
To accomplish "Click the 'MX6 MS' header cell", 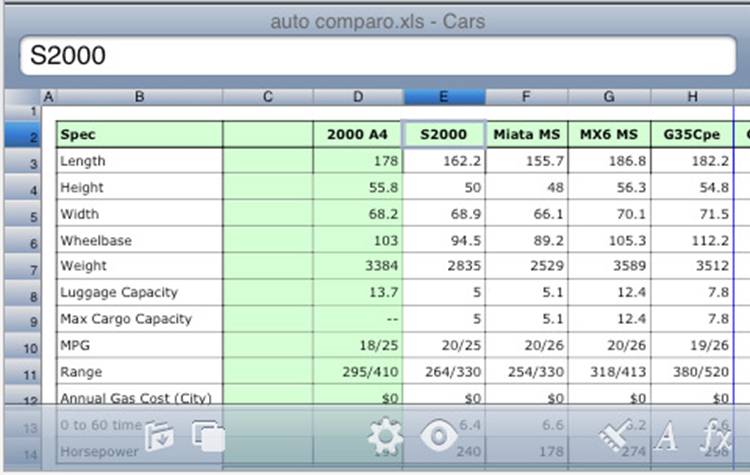I will (609, 134).
